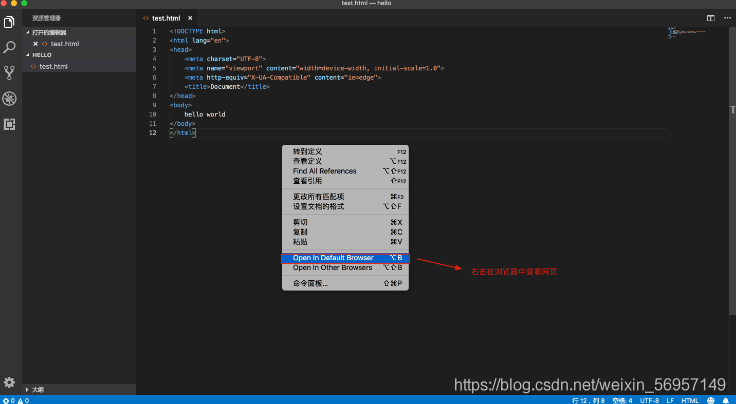
Task: Choose 查看引用 in context menu
Action: [x=345, y=181]
